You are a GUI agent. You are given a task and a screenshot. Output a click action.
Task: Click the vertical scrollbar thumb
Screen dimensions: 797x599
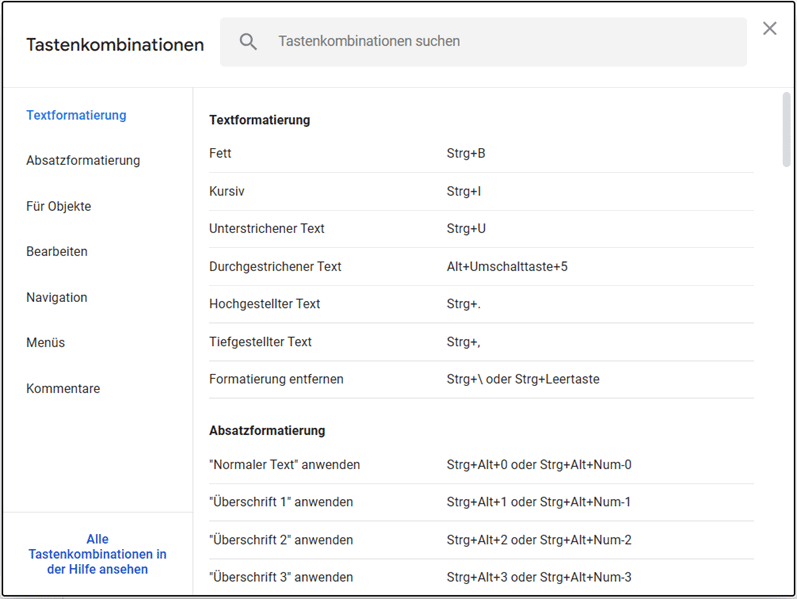point(786,130)
